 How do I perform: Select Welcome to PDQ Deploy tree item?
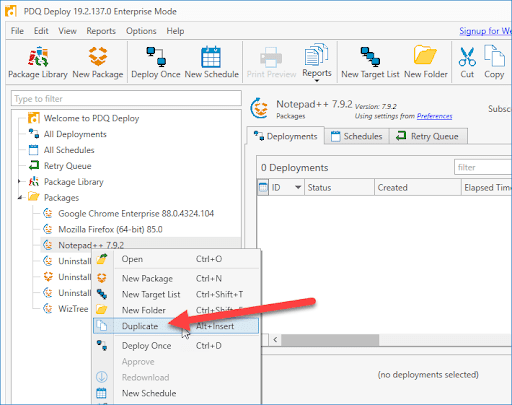click(x=91, y=118)
